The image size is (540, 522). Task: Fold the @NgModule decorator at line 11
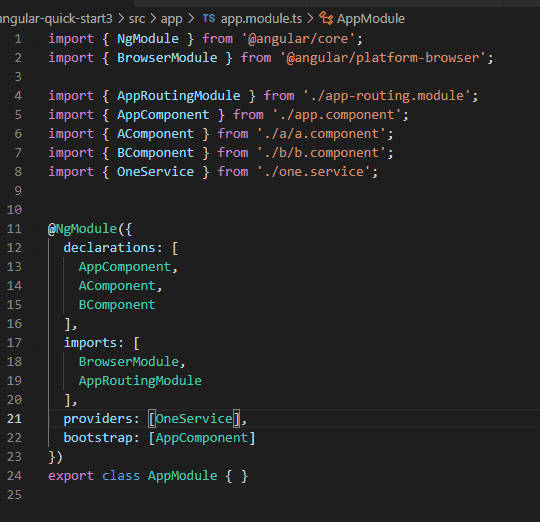[x=38, y=229]
